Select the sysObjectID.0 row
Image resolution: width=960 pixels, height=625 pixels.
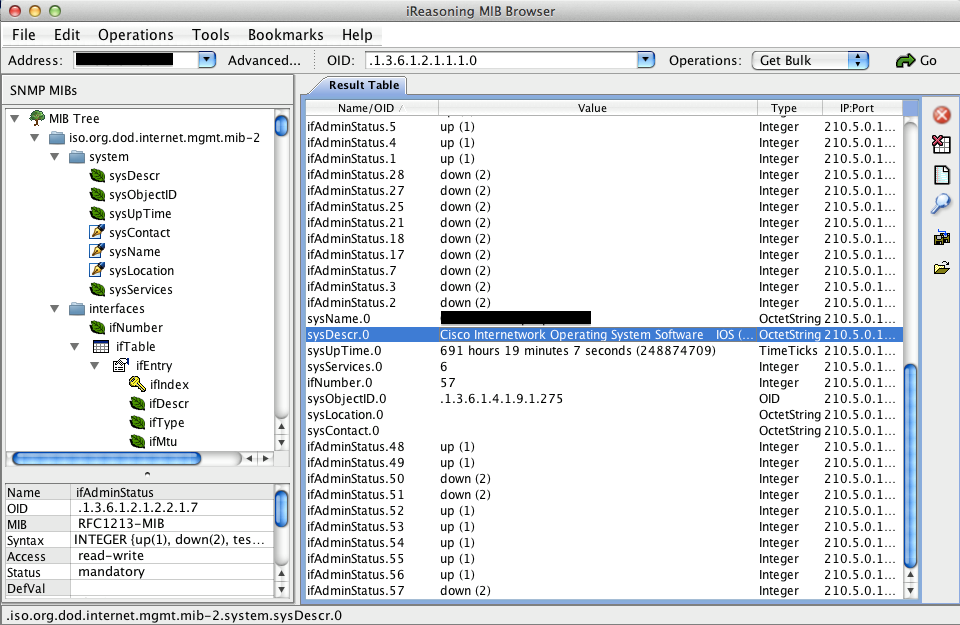tap(604, 399)
